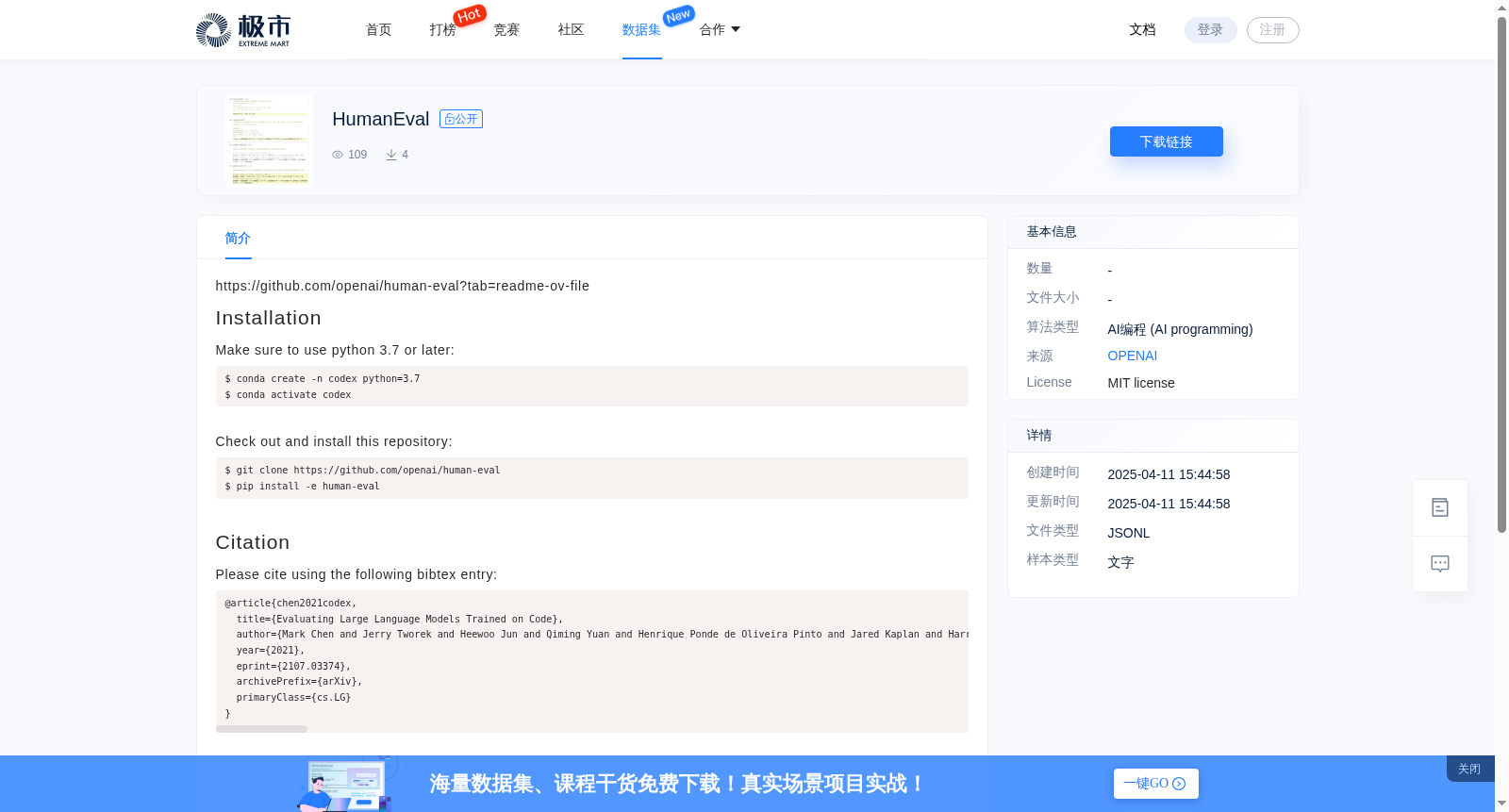Click the github.com/openai/human-eval readme URL text

[x=402, y=286]
